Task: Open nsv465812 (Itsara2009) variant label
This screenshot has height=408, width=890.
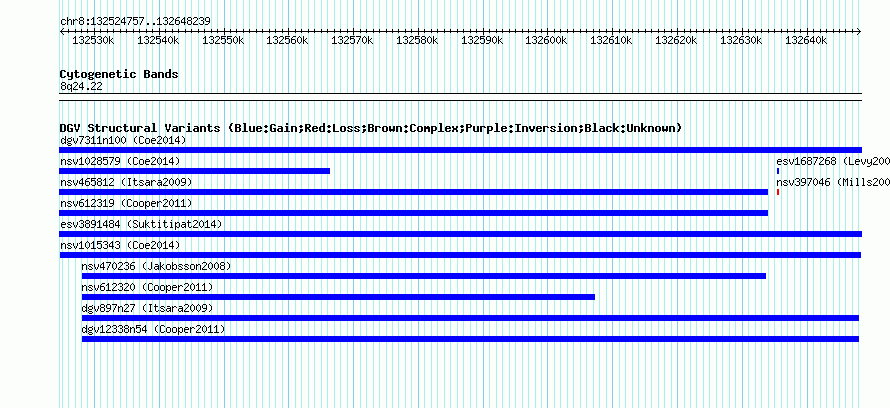Action: coord(126,182)
